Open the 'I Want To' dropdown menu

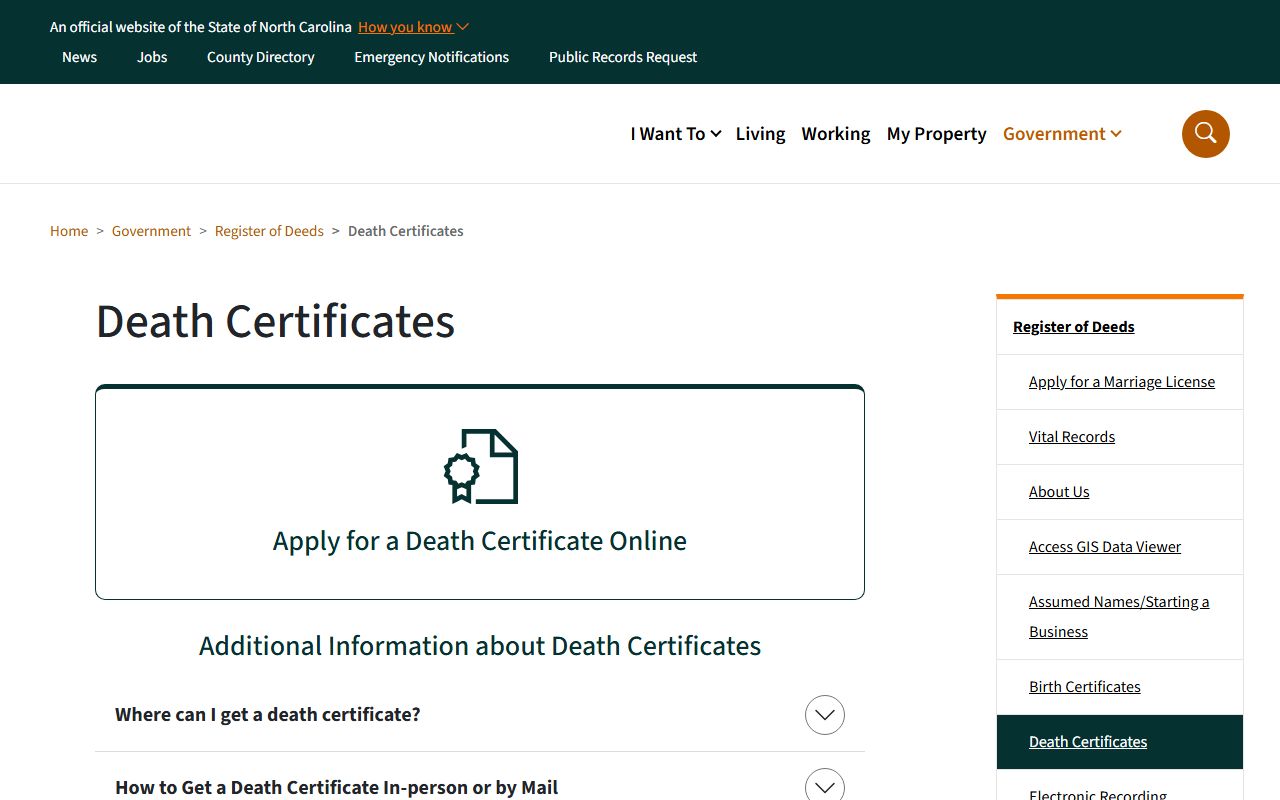click(x=676, y=134)
